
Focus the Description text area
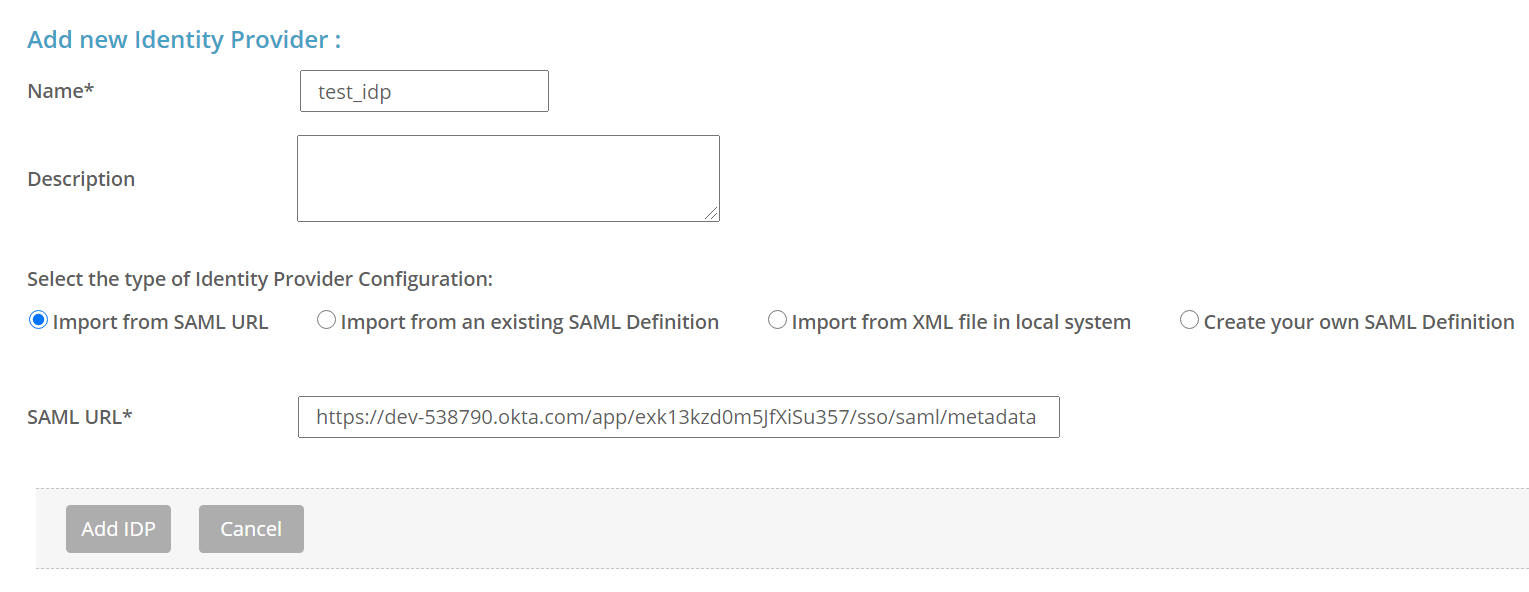pyautogui.click(x=507, y=178)
